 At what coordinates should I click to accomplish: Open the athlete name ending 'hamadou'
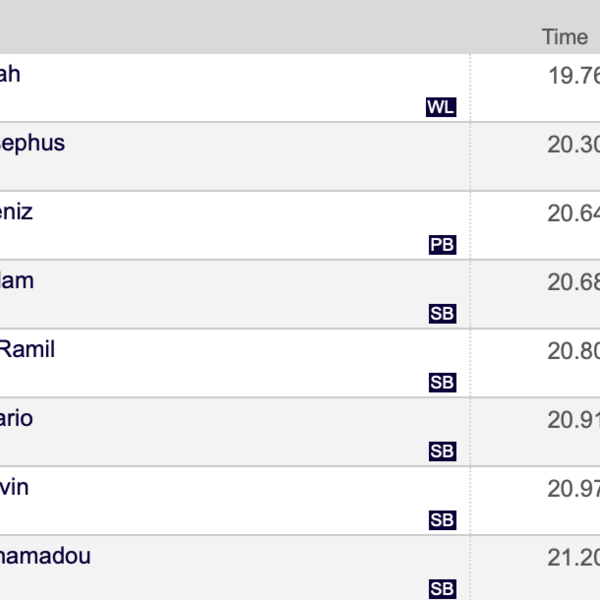[45, 556]
